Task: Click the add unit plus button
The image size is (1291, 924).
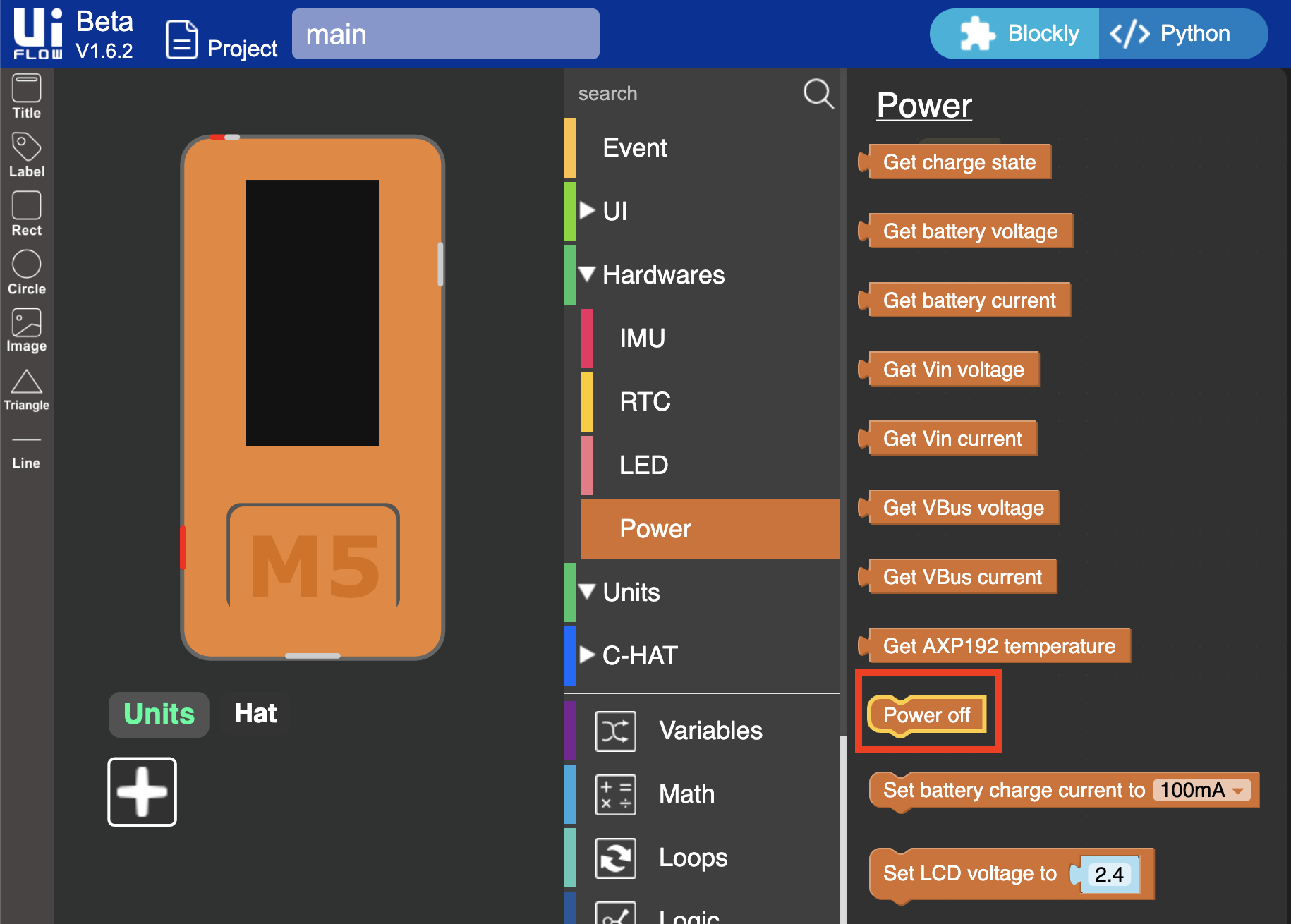Action: point(142,791)
